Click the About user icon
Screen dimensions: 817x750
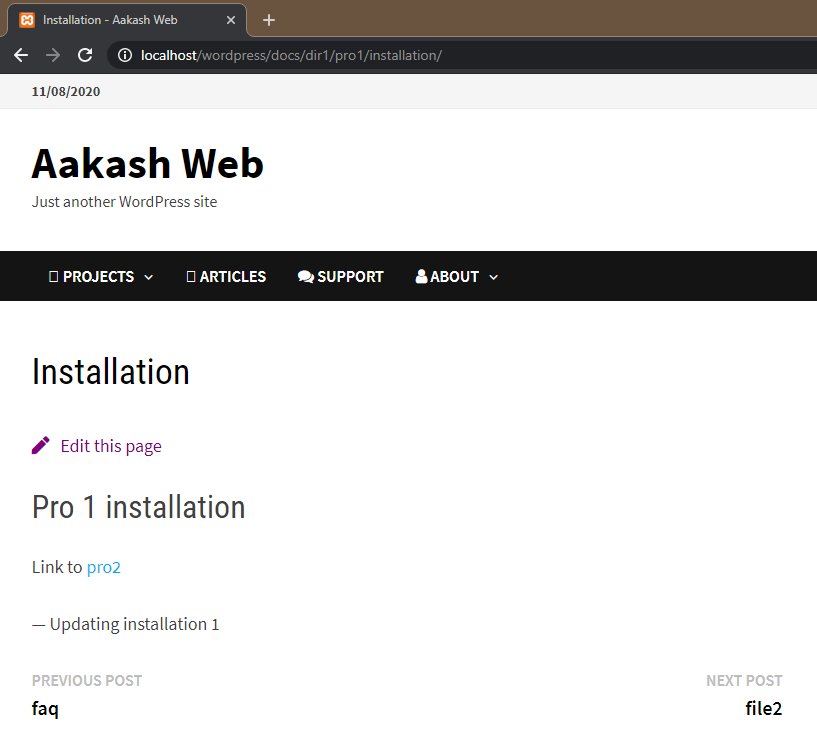[x=421, y=276]
